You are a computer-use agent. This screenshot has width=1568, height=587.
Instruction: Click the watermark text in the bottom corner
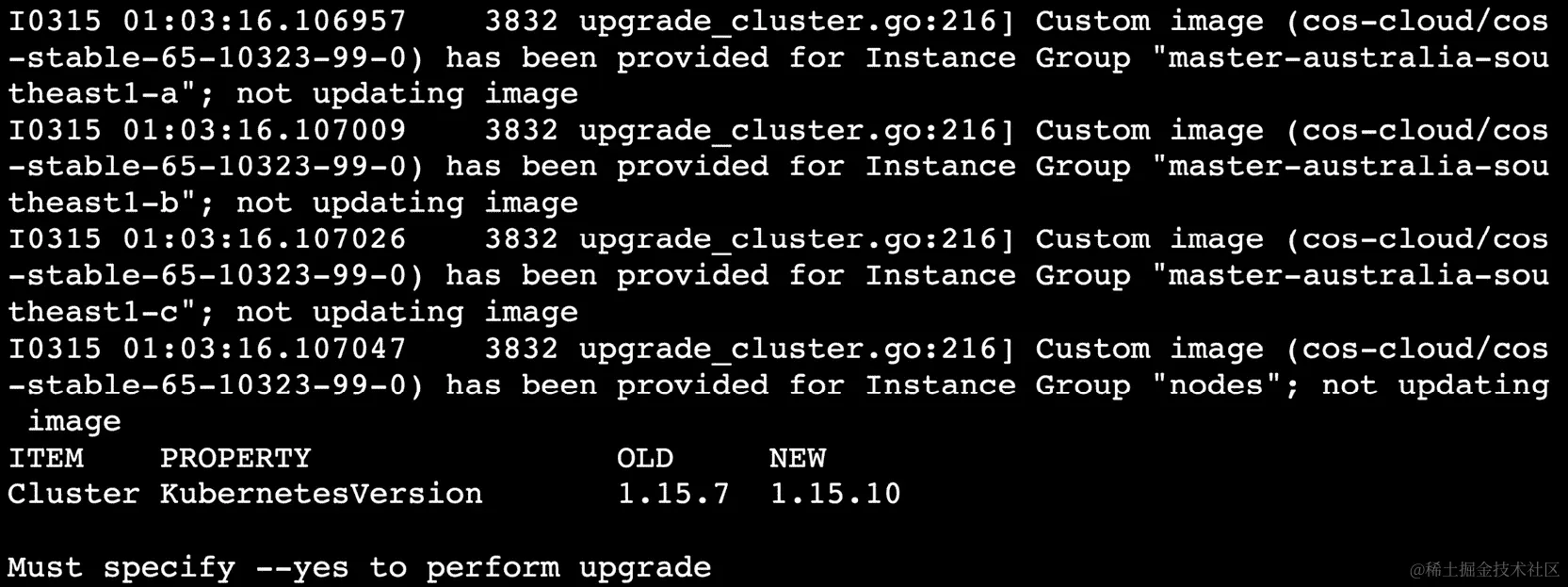tap(1485, 569)
